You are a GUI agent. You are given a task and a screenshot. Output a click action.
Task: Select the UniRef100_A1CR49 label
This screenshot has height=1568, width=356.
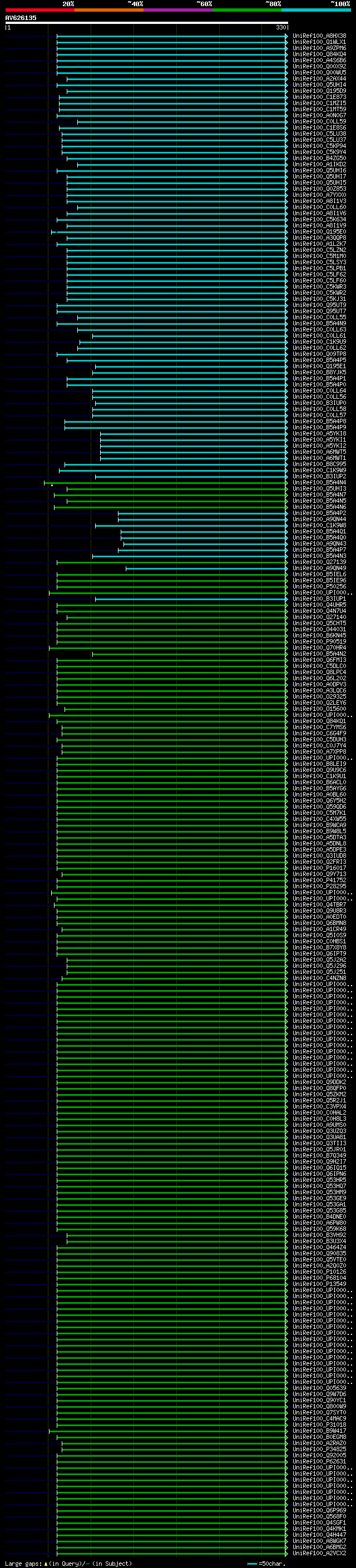pyautogui.click(x=319, y=929)
